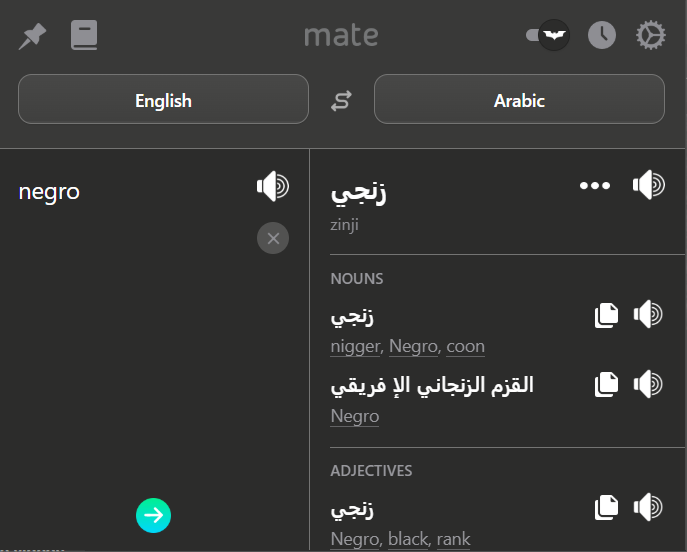Swap source and target languages
The image size is (687, 552).
pos(341,101)
